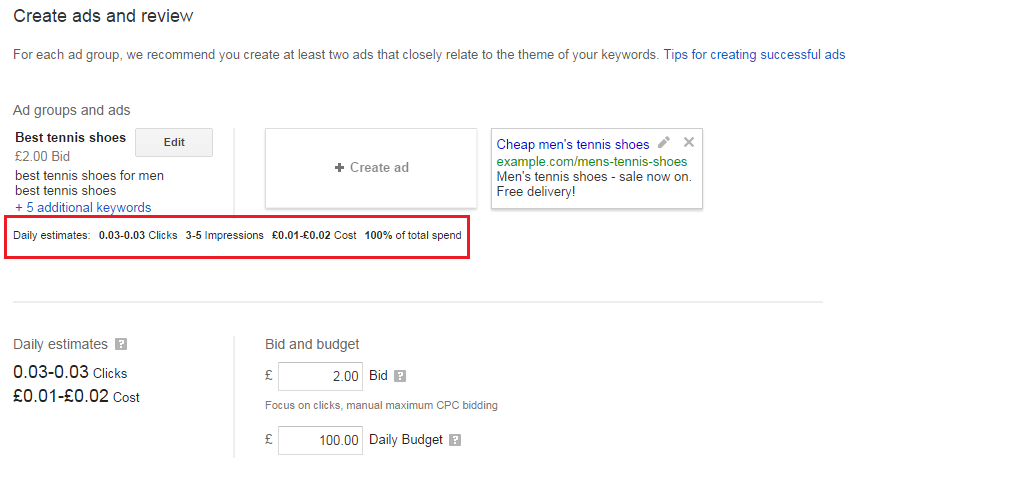The width and height of the screenshot is (1032, 504).
Task: Click the manual maximum CPC bidding note
Action: [381, 405]
